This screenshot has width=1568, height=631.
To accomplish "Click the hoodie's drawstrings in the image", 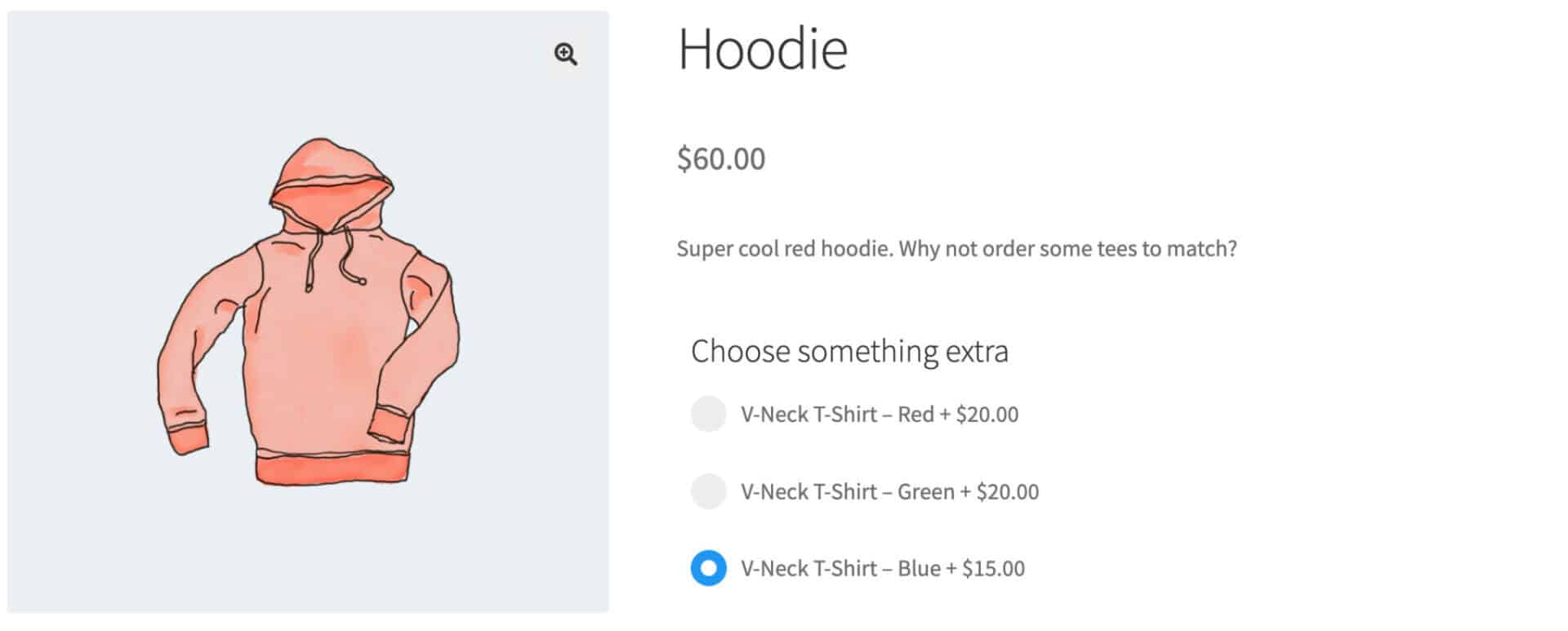I will pos(333,257).
